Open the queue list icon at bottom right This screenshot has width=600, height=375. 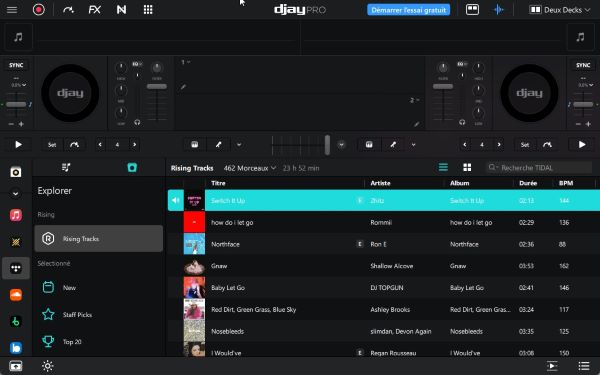(x=584, y=366)
